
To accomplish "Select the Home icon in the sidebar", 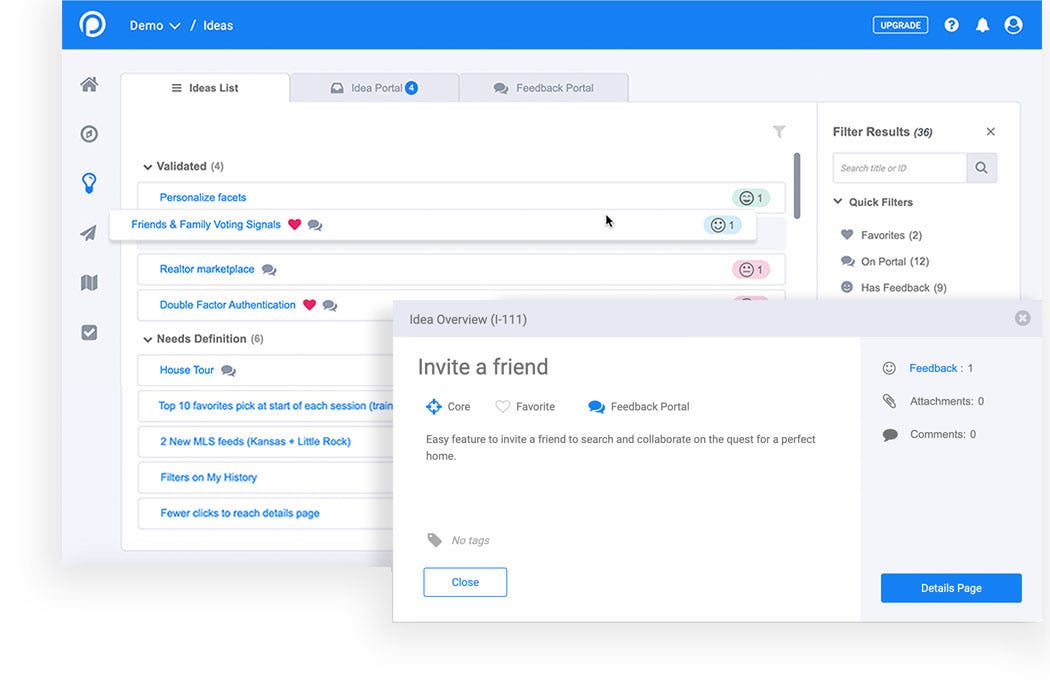I will 88,84.
